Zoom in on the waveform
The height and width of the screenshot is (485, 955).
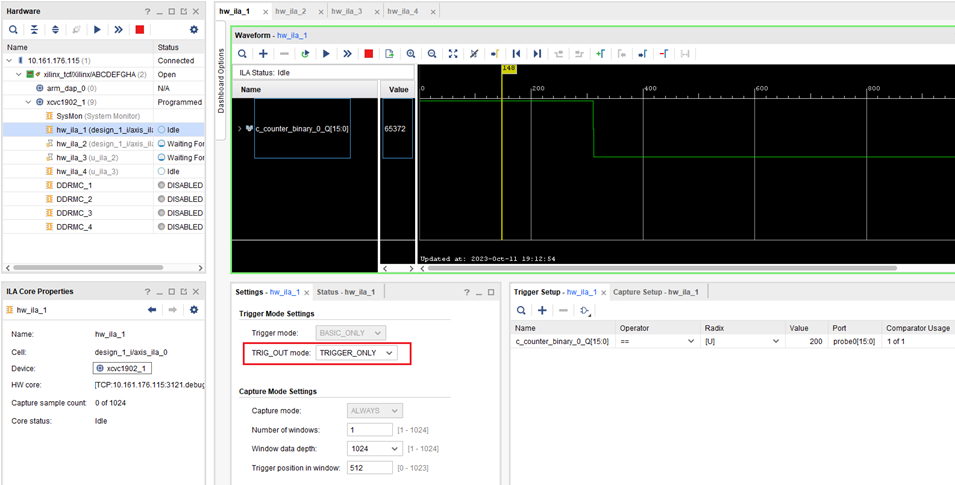pos(411,53)
